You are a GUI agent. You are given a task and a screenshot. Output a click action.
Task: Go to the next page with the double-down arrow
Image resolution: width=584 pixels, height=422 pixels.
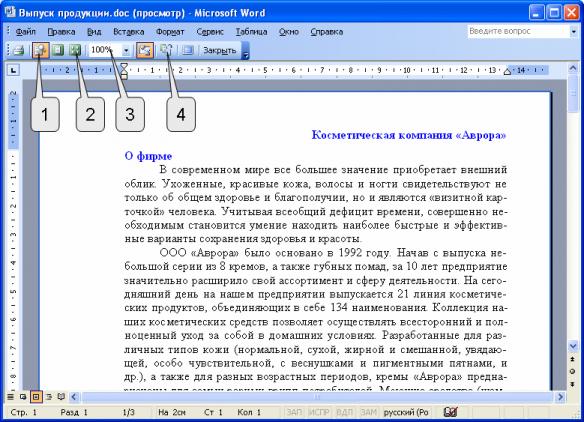[573, 384]
